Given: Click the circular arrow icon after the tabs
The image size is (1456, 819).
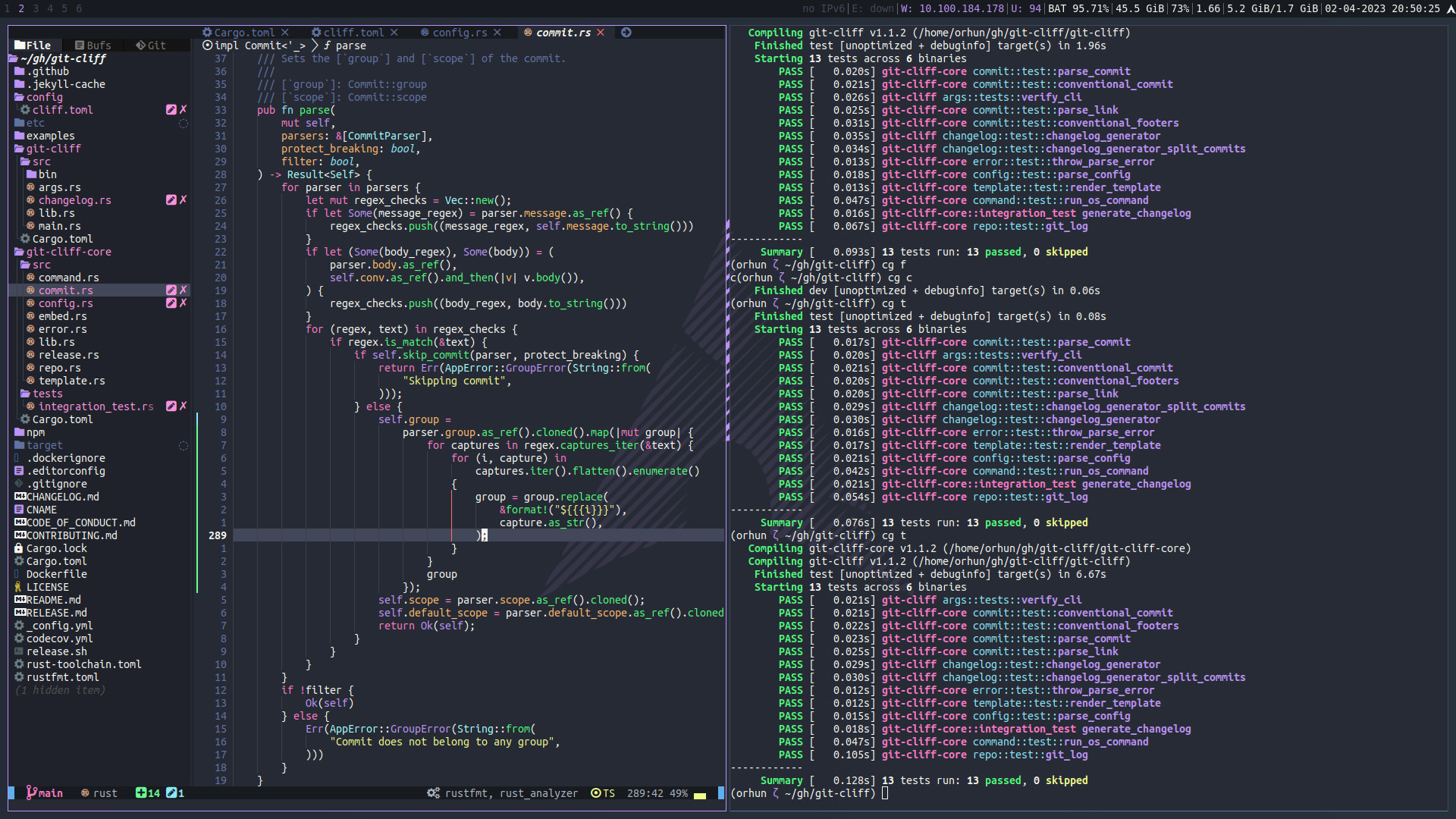Looking at the screenshot, I should tap(626, 33).
